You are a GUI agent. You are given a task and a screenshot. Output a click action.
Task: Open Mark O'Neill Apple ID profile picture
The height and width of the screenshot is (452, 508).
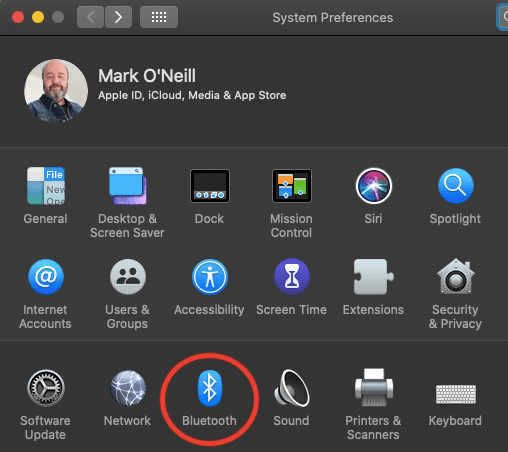click(56, 91)
